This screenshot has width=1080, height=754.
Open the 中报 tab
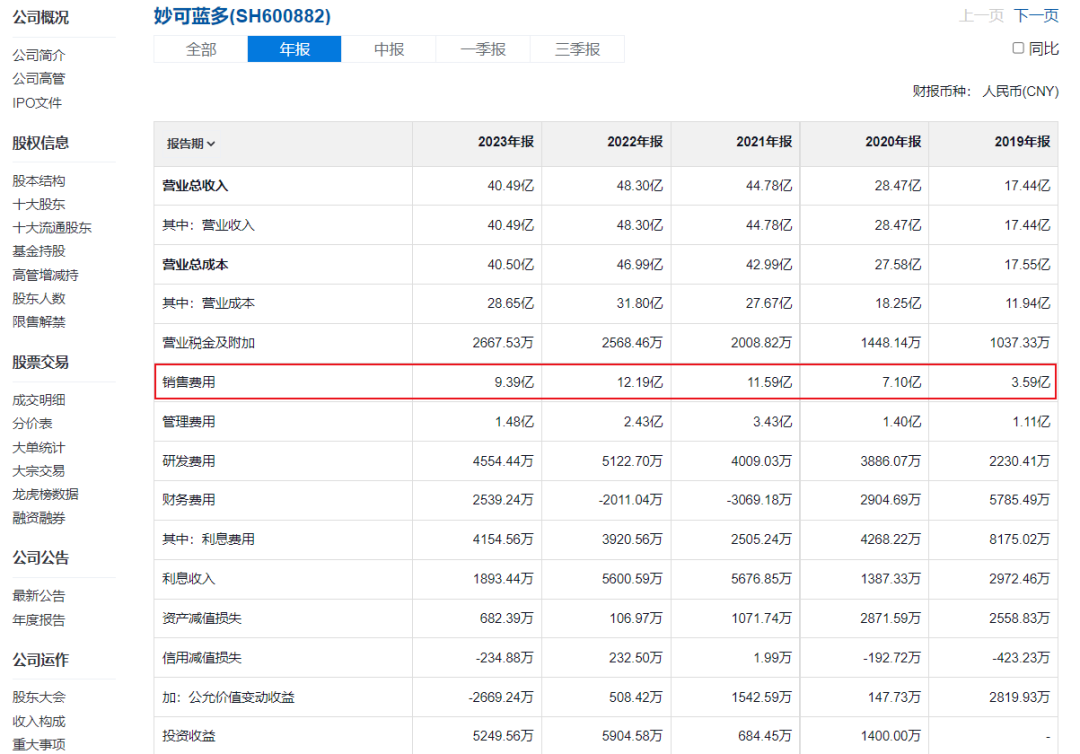click(388, 50)
